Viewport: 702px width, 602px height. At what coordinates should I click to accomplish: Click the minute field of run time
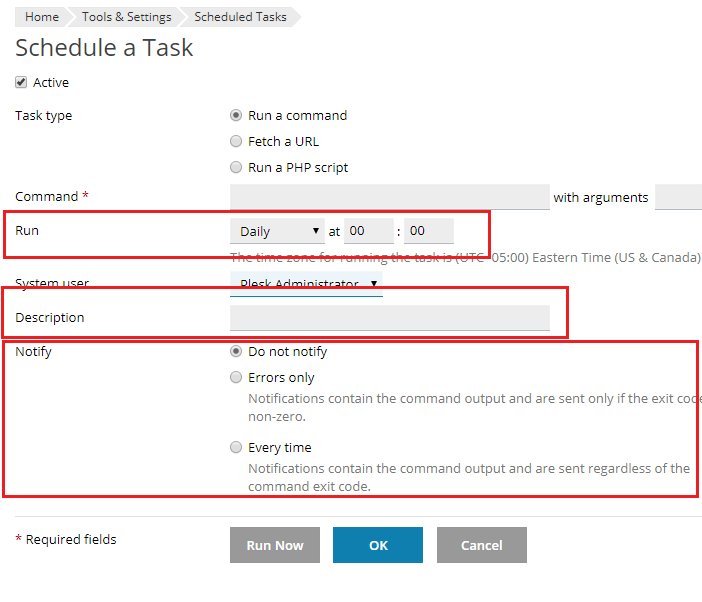[x=429, y=231]
